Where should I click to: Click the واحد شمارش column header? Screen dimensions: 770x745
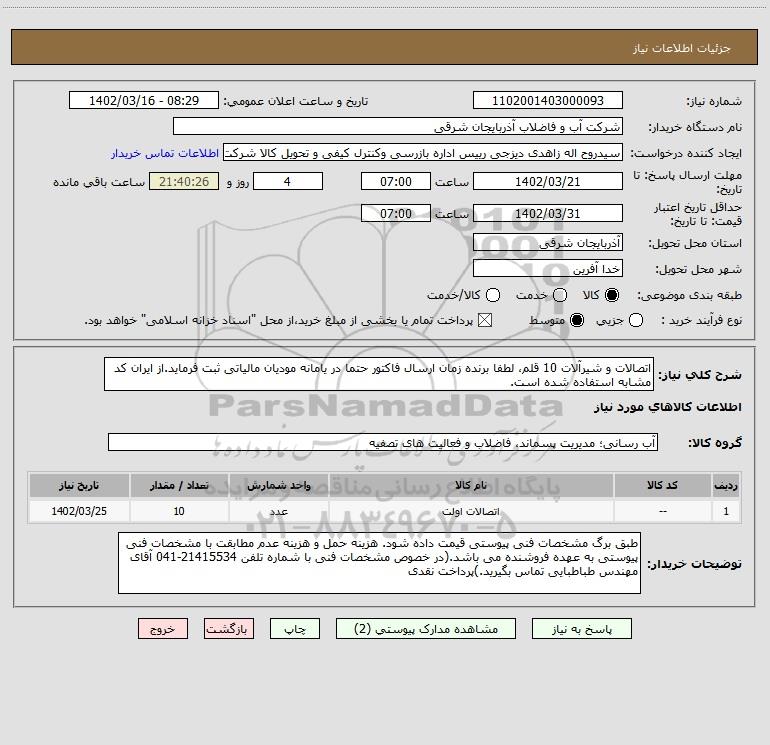(278, 485)
